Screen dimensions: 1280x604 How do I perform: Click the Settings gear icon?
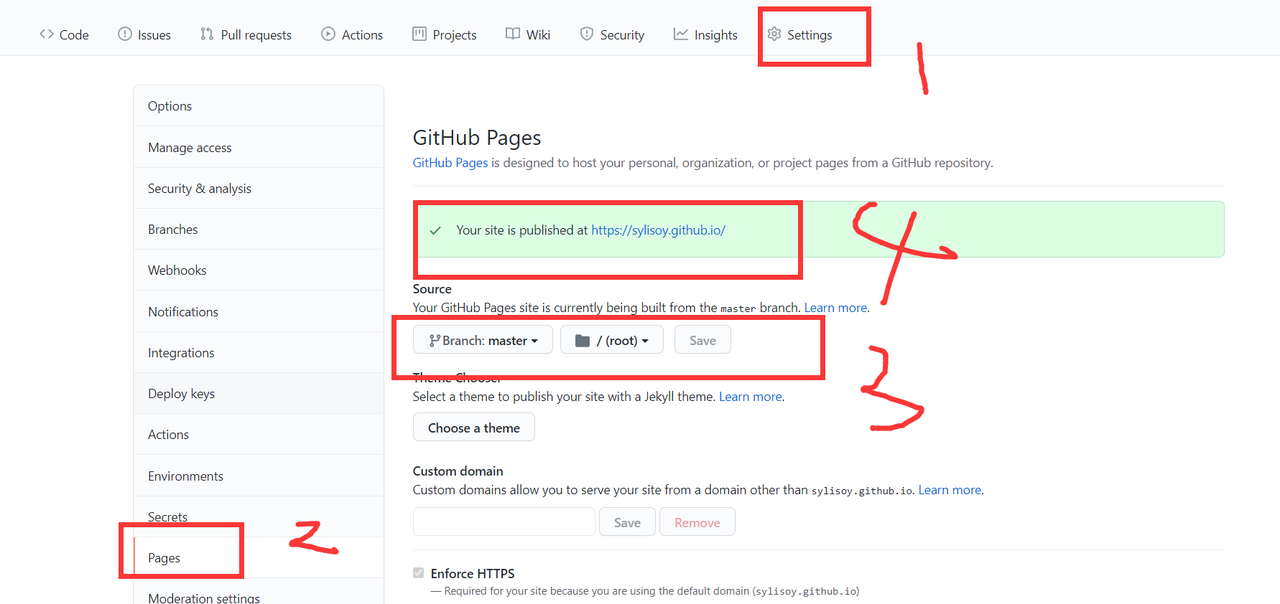[774, 34]
